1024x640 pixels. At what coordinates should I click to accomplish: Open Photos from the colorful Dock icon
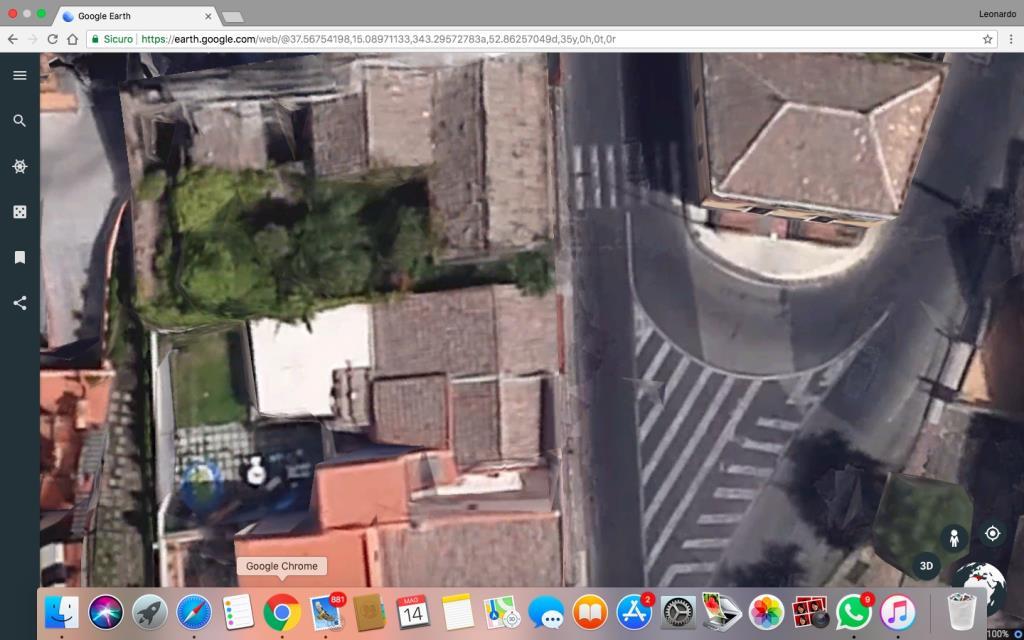point(765,614)
